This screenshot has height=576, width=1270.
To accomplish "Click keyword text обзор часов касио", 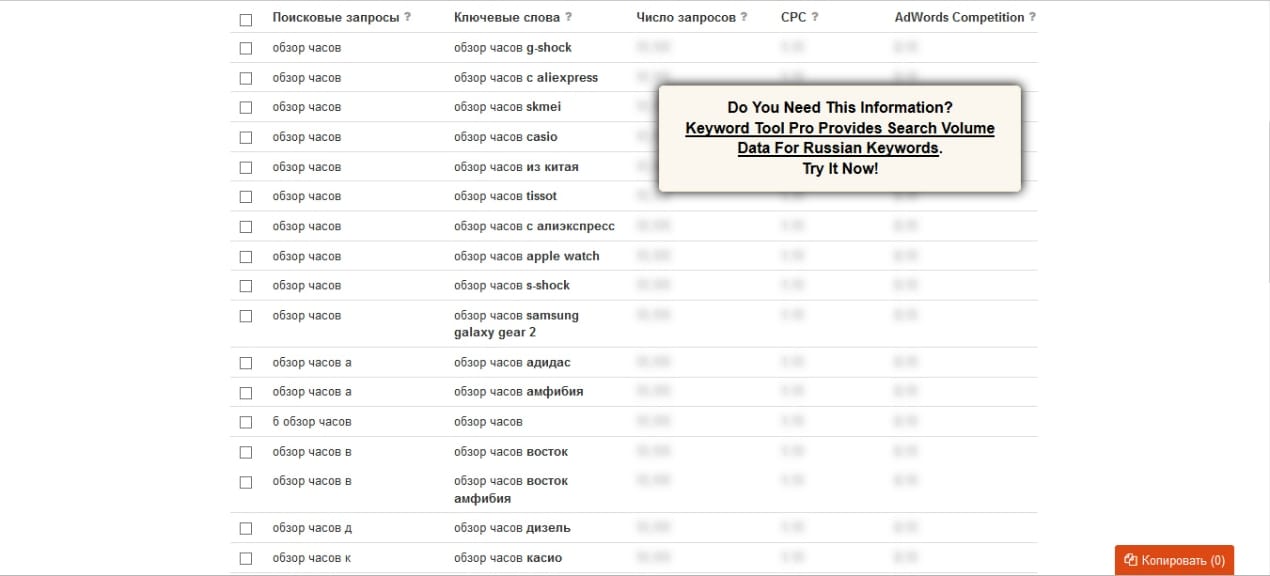I will click(x=508, y=558).
